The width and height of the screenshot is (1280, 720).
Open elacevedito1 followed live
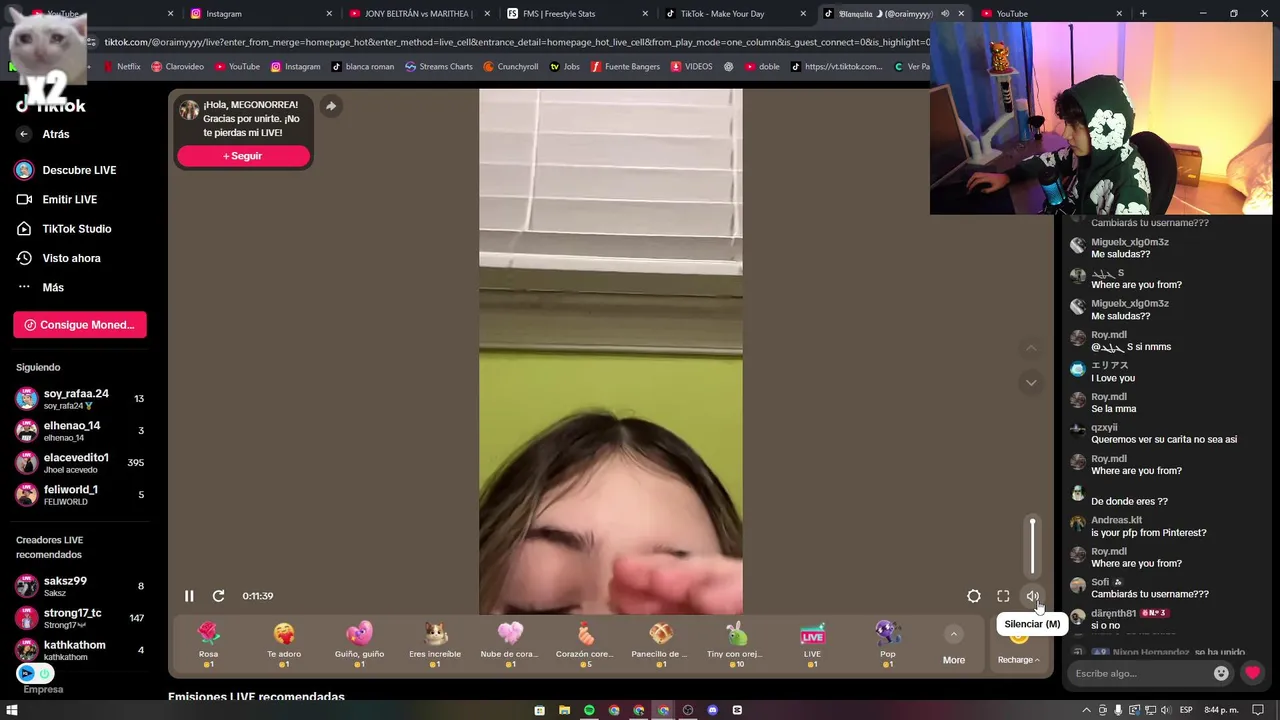pos(80,463)
